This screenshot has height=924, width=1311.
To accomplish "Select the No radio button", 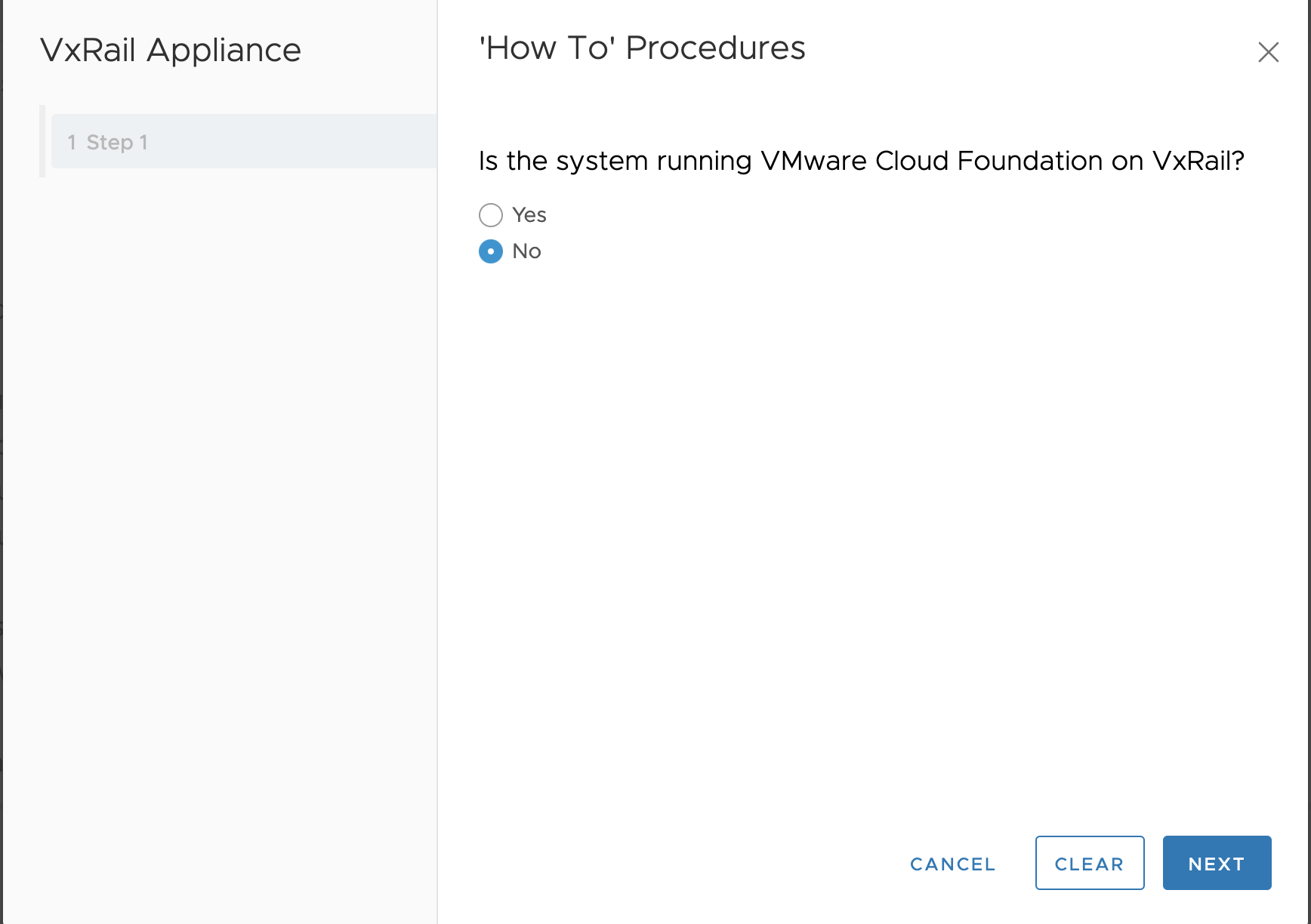I will pyautogui.click(x=491, y=251).
